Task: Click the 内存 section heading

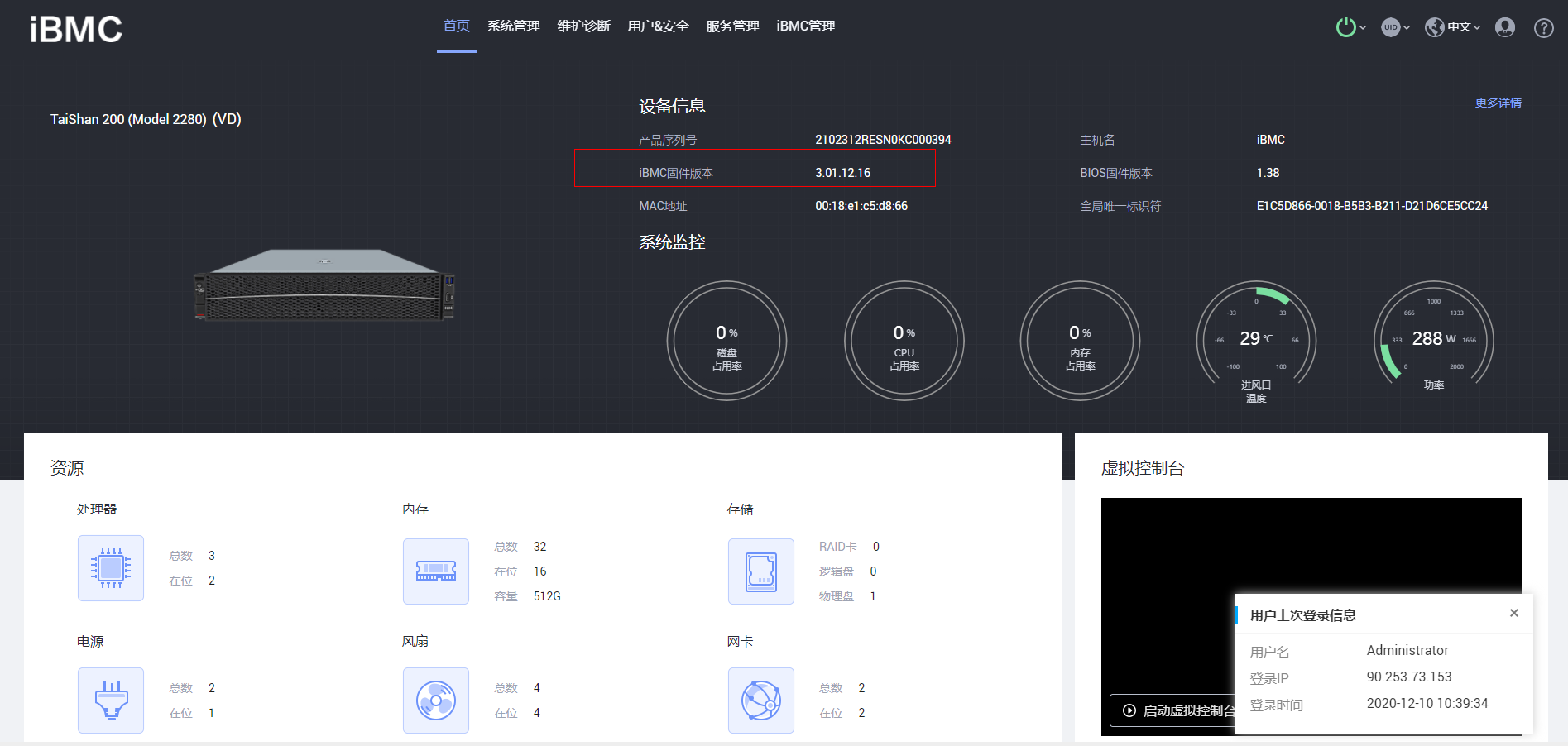Action: tap(415, 509)
